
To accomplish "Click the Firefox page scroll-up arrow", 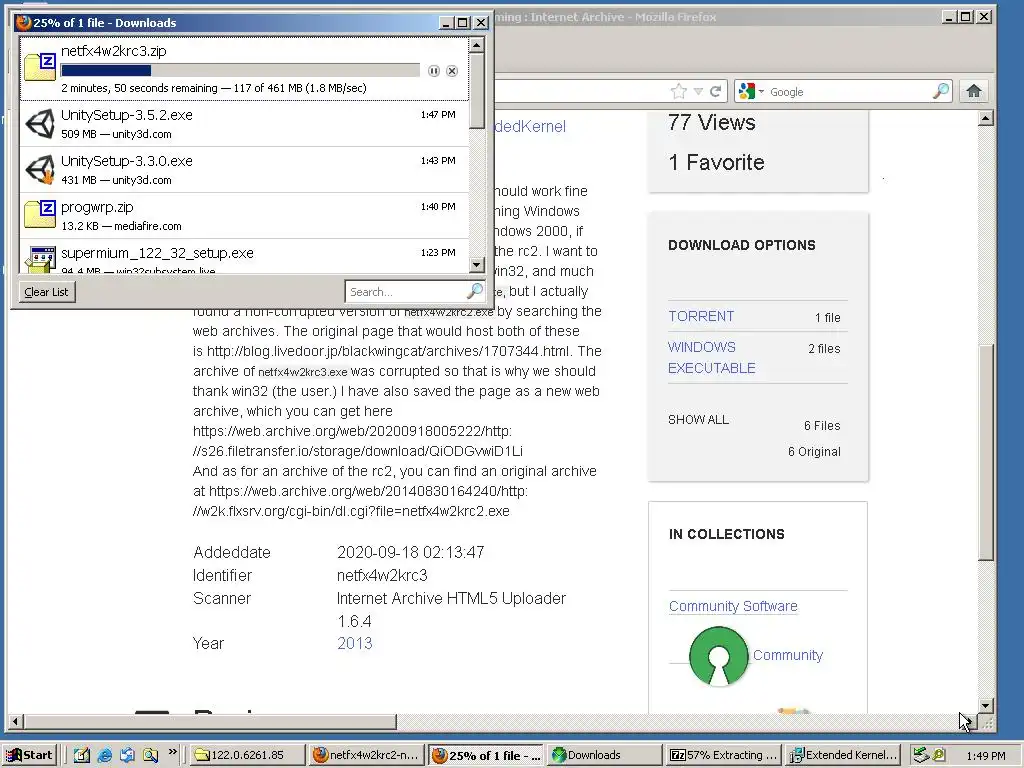I will (x=986, y=118).
